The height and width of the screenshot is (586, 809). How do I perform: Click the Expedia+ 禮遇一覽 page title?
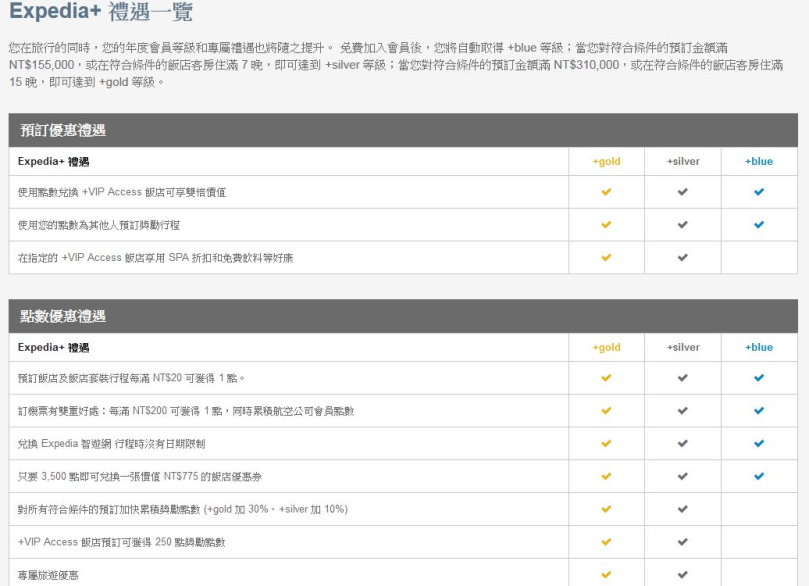[x=101, y=11]
